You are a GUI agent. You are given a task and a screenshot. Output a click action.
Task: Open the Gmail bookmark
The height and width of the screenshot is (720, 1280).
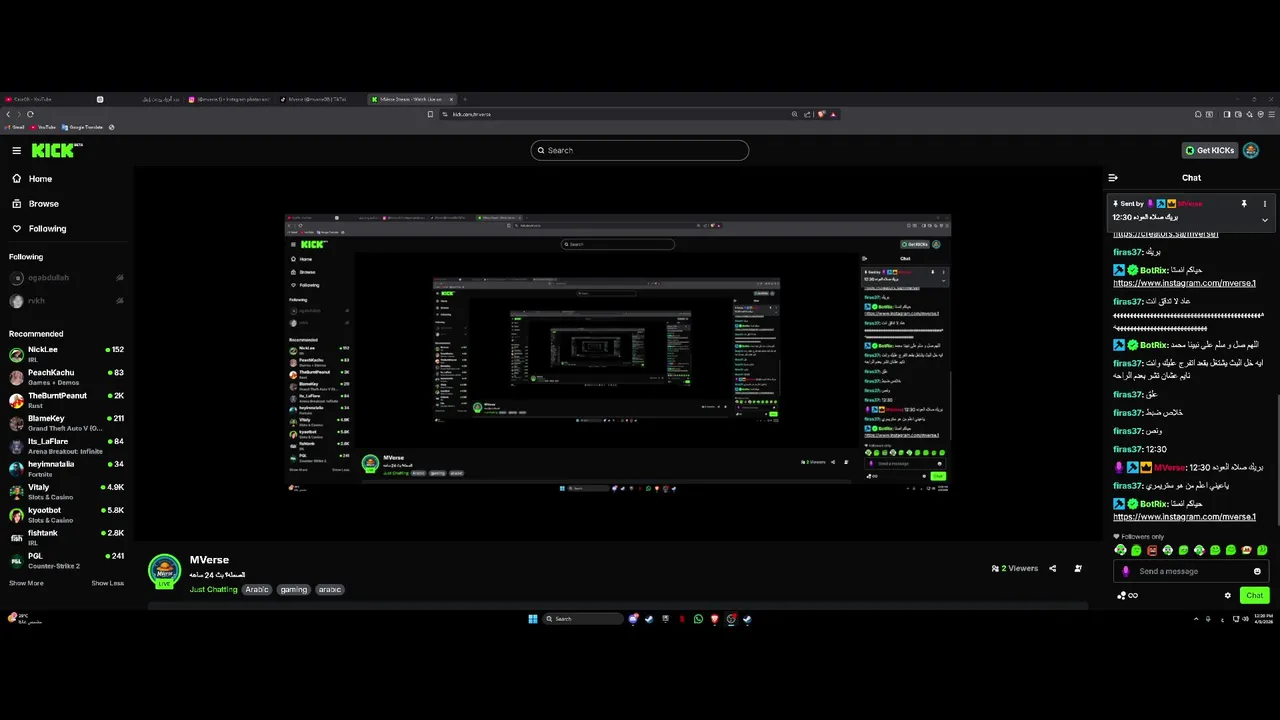coord(15,127)
